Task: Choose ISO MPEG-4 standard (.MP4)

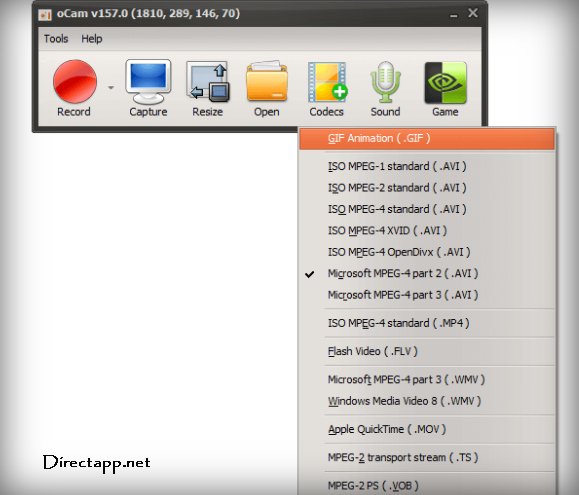Action: [x=427, y=323]
